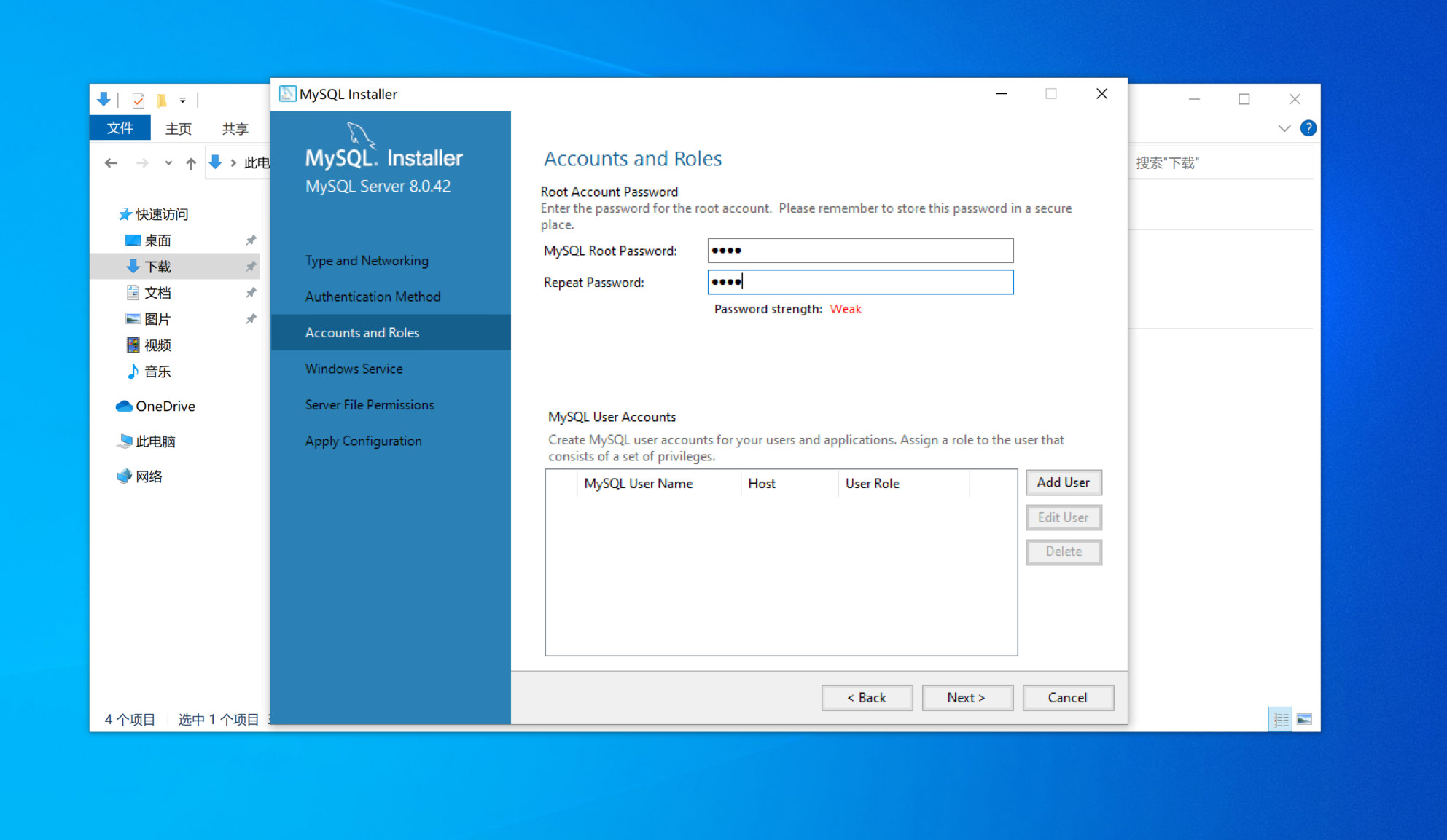Image resolution: width=1447 pixels, height=840 pixels.
Task: Click the MySQL Installer title bar icon
Action: (287, 94)
